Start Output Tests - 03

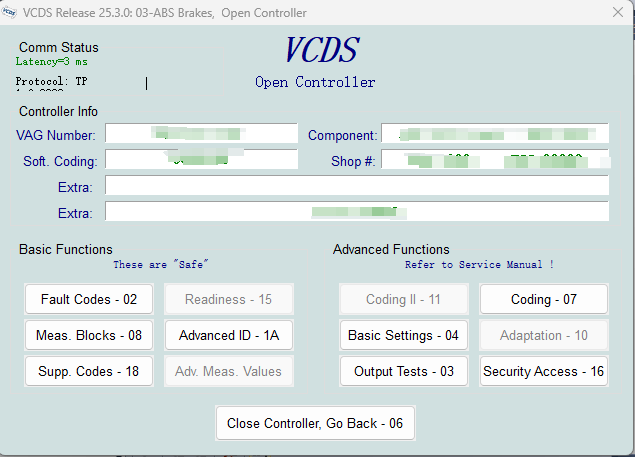tap(403, 372)
